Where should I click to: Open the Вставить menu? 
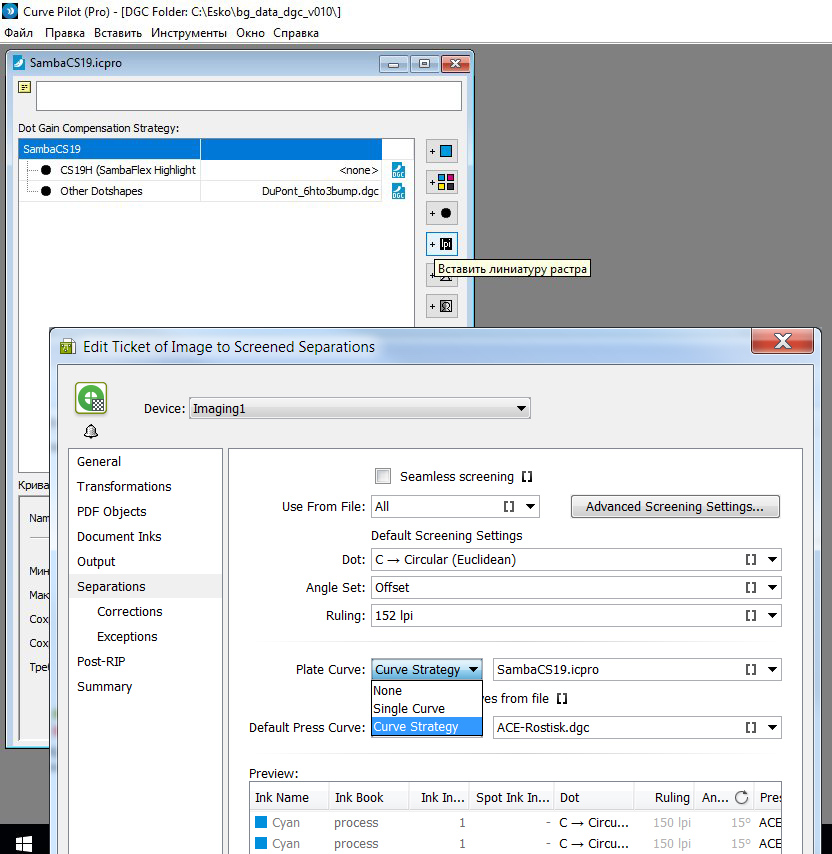[x=118, y=33]
